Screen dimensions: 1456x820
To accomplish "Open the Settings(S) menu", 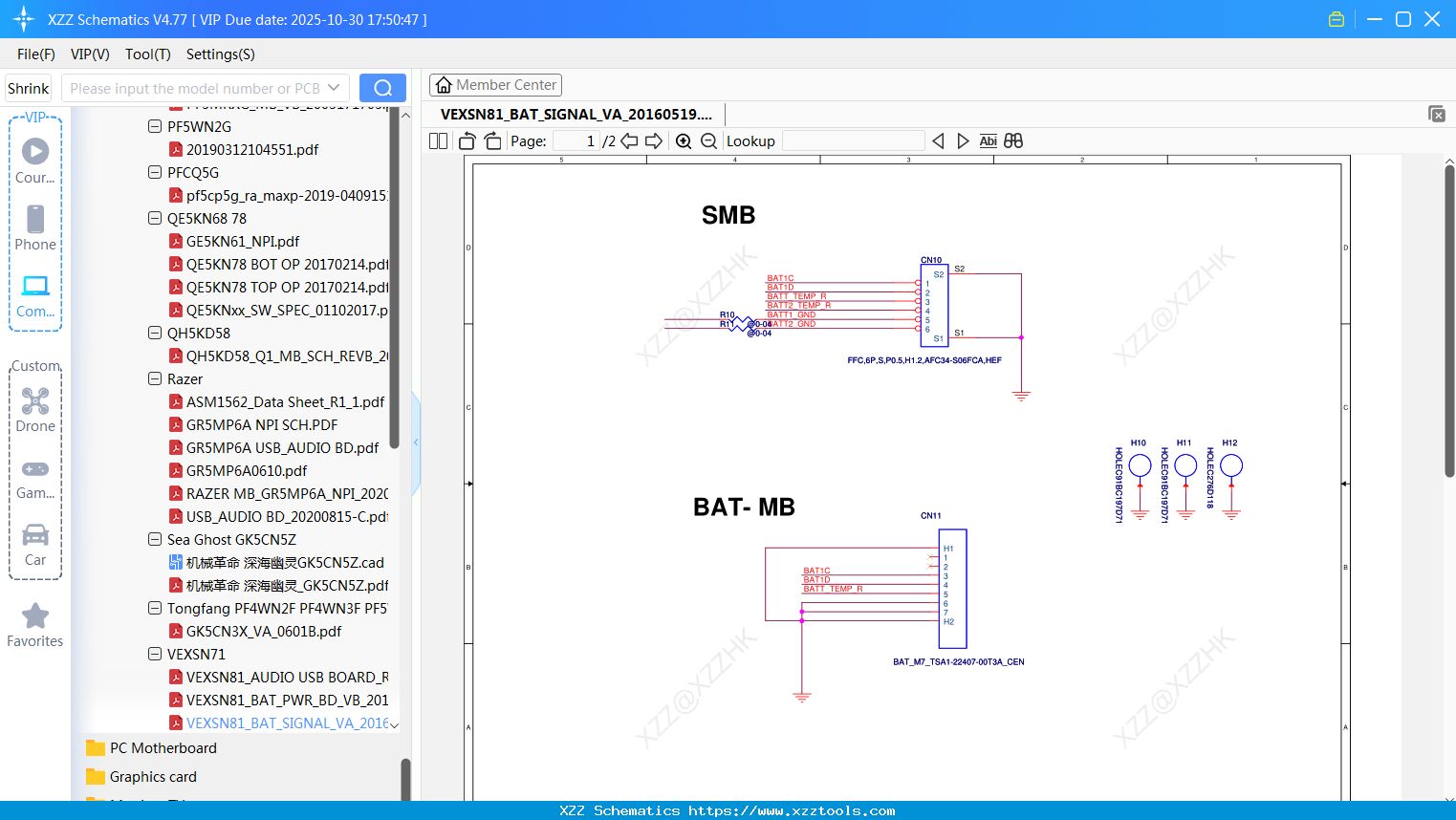I will [x=220, y=54].
